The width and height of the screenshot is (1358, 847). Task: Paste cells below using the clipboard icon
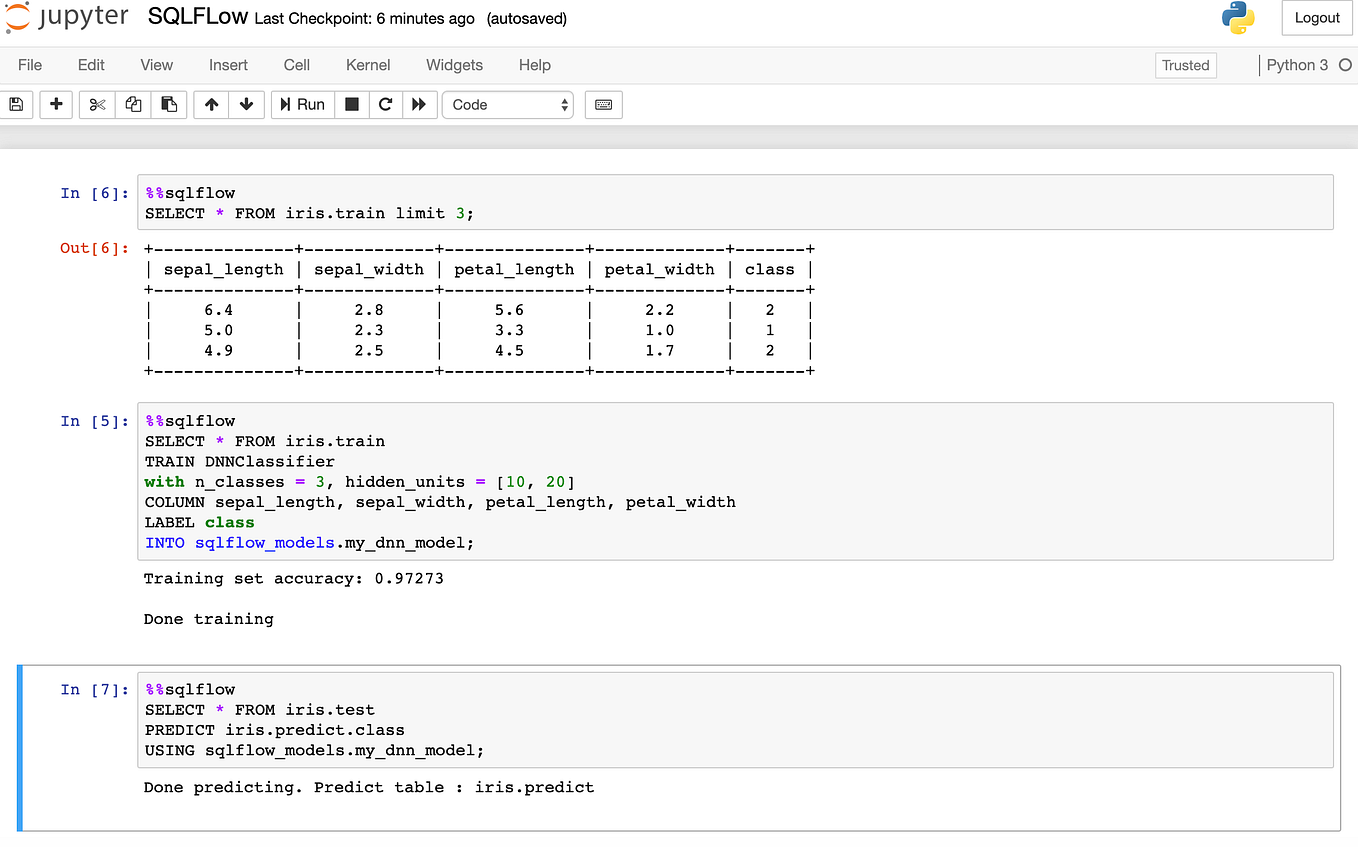coord(169,104)
